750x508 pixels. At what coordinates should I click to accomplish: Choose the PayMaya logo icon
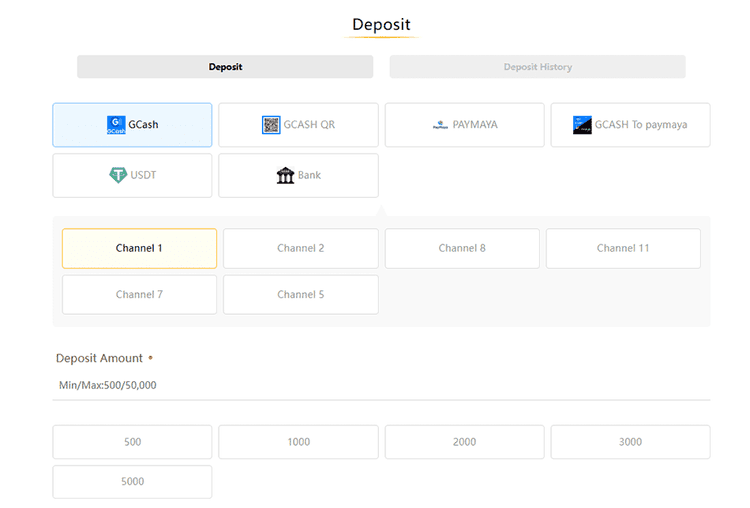pos(440,125)
